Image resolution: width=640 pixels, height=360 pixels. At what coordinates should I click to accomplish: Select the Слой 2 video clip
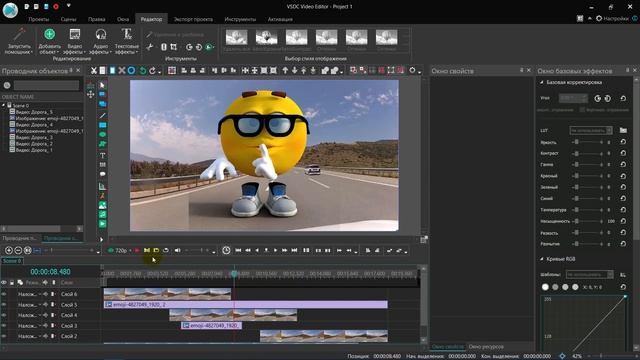[324, 336]
